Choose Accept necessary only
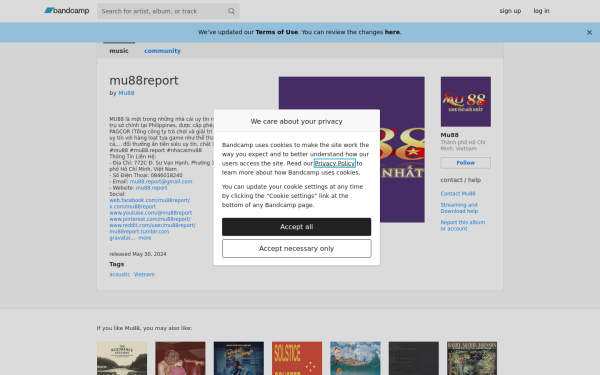Image resolution: width=600 pixels, height=375 pixels. [x=297, y=249]
